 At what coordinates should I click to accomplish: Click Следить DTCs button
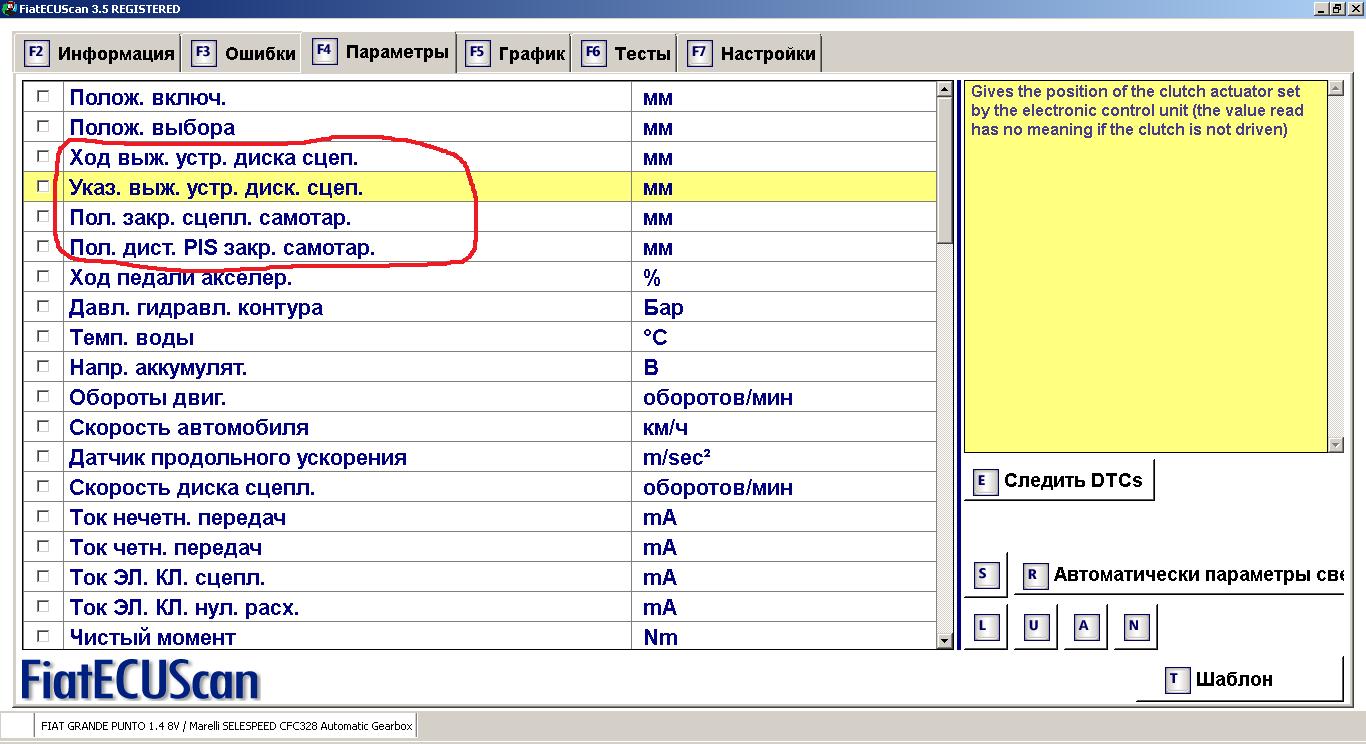click(1059, 481)
